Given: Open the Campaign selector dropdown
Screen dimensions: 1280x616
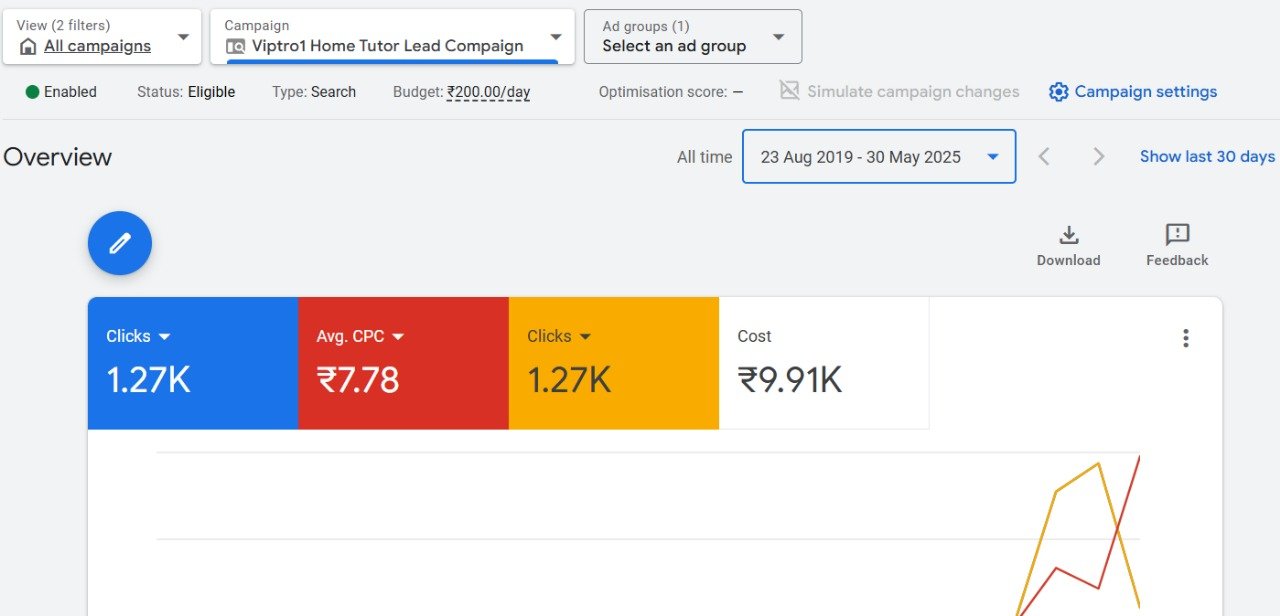Looking at the screenshot, I should tap(556, 37).
